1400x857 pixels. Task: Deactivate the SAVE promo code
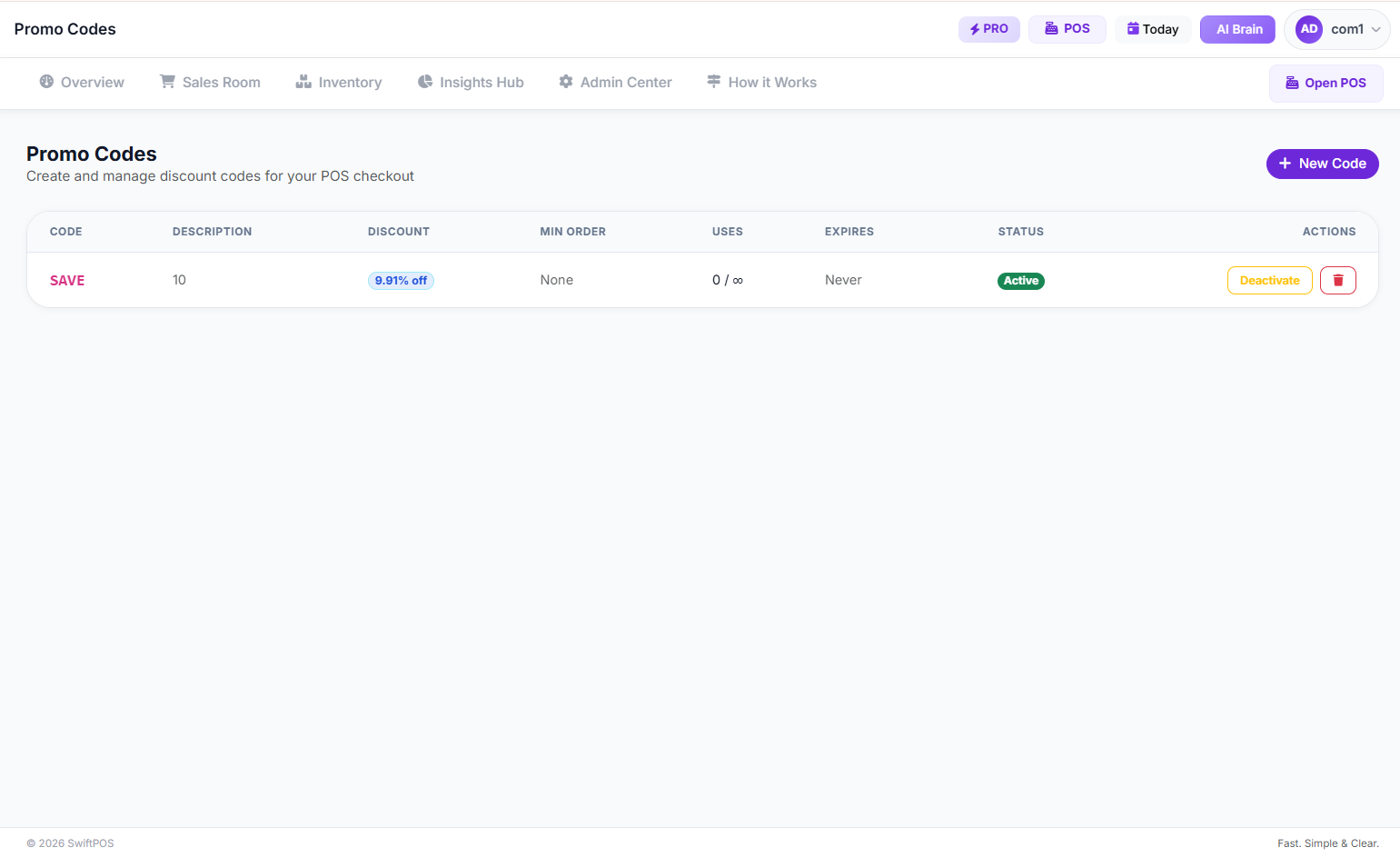[x=1269, y=280]
